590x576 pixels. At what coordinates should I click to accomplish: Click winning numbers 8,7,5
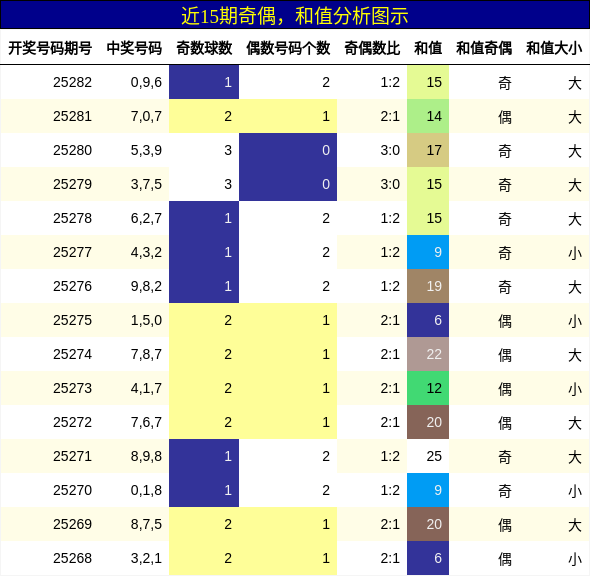point(146,524)
